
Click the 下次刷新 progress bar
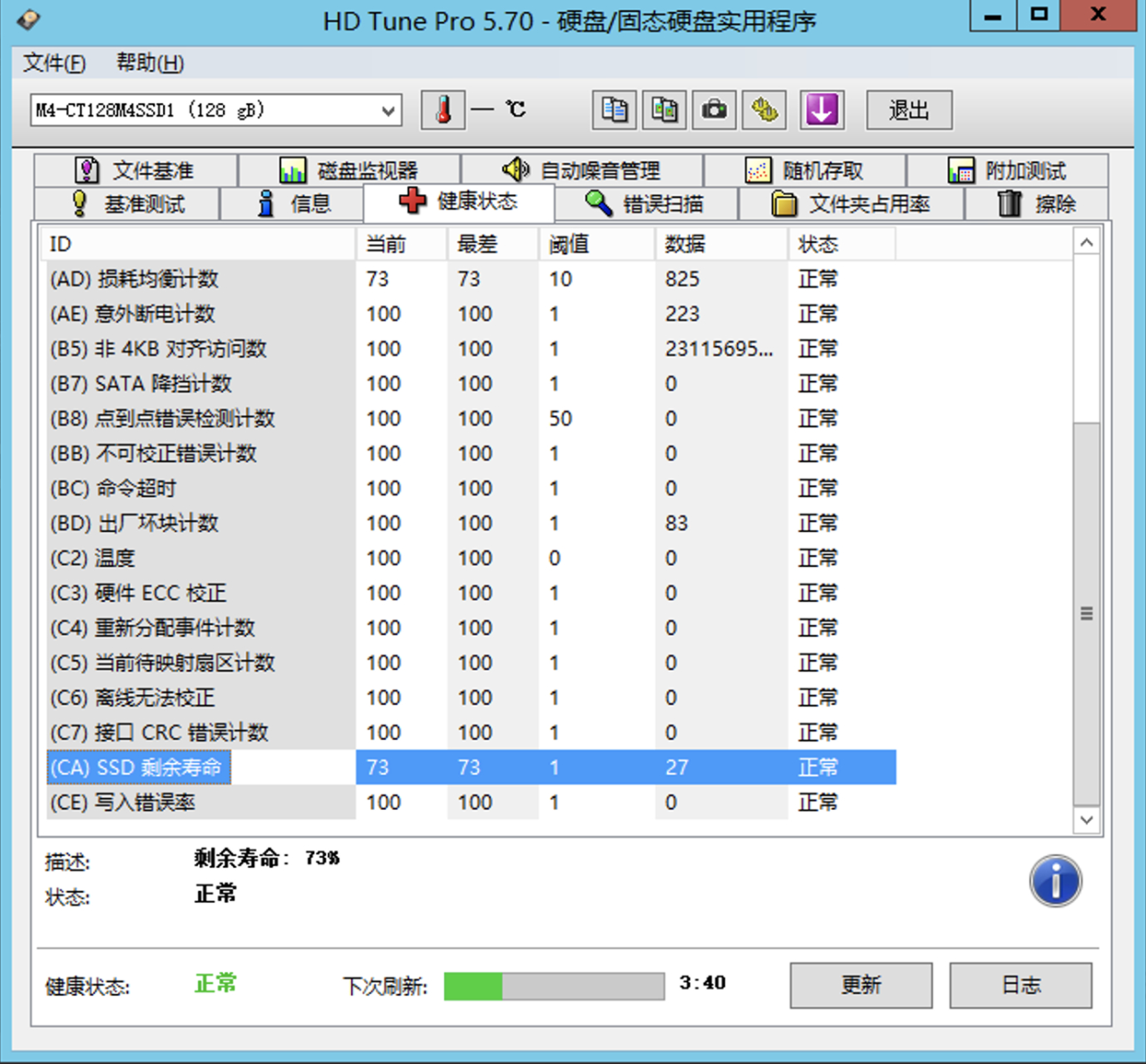[x=553, y=986]
